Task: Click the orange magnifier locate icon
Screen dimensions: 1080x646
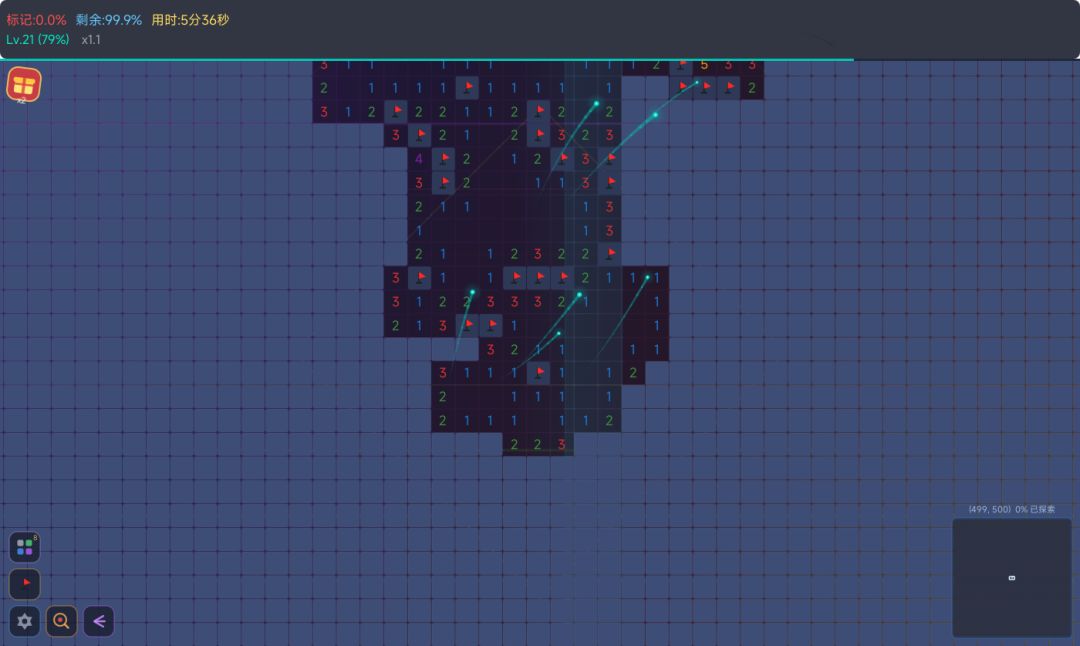Action: pos(61,621)
